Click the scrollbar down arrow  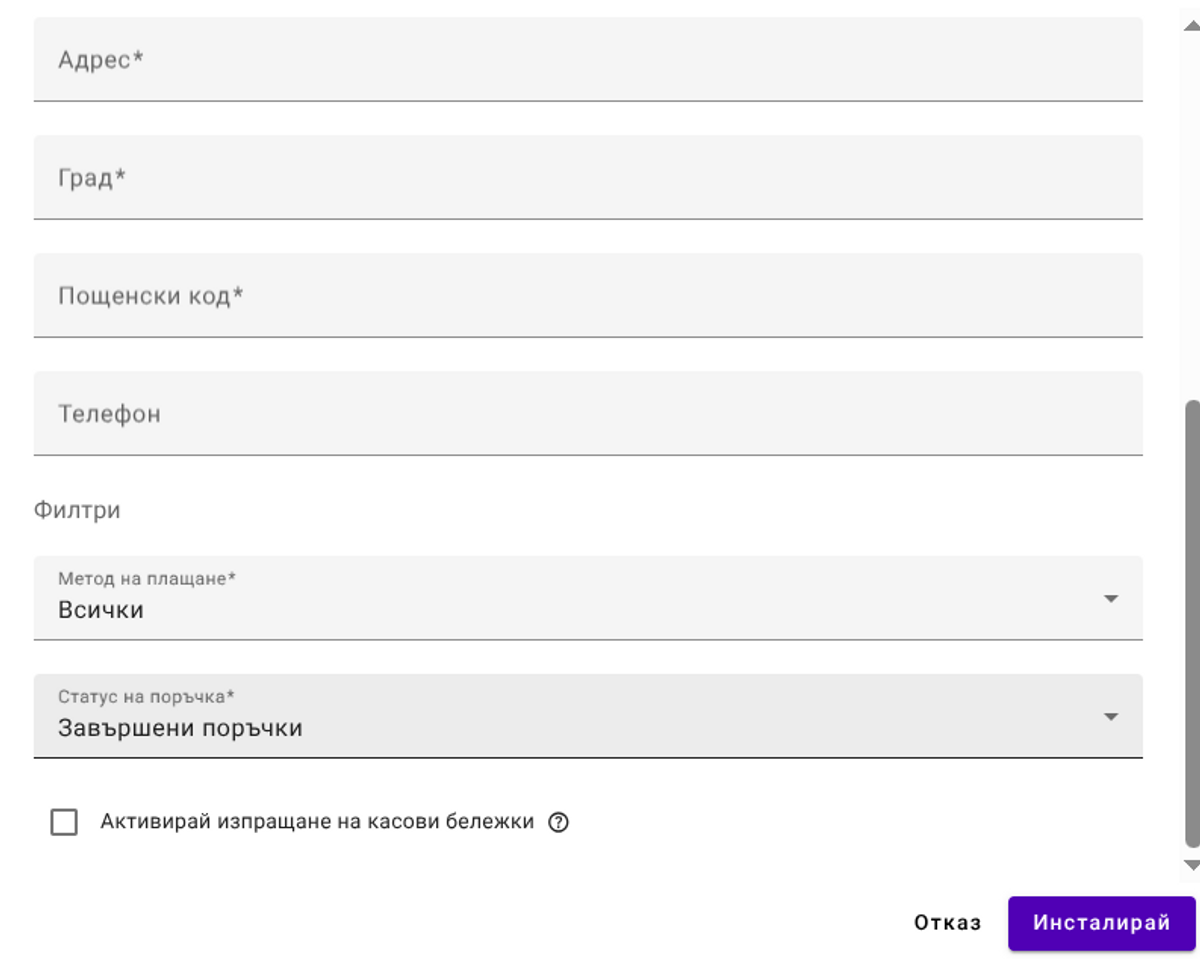pyautogui.click(x=1191, y=865)
